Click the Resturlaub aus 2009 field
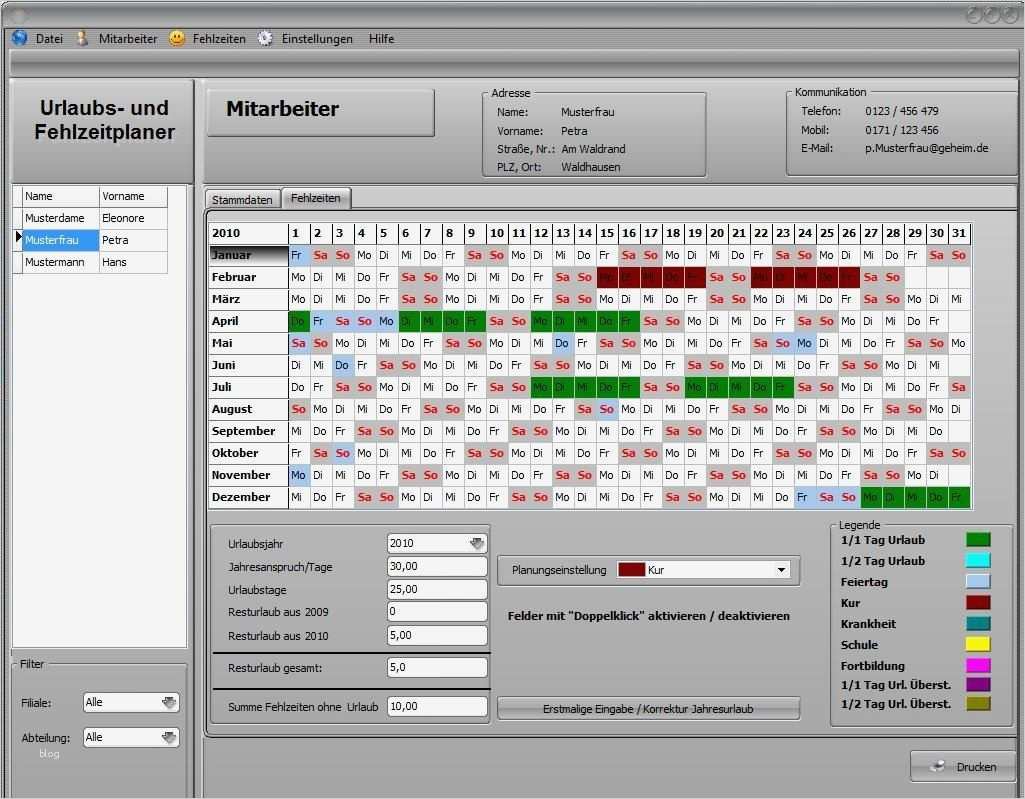The image size is (1025, 799). 437,611
